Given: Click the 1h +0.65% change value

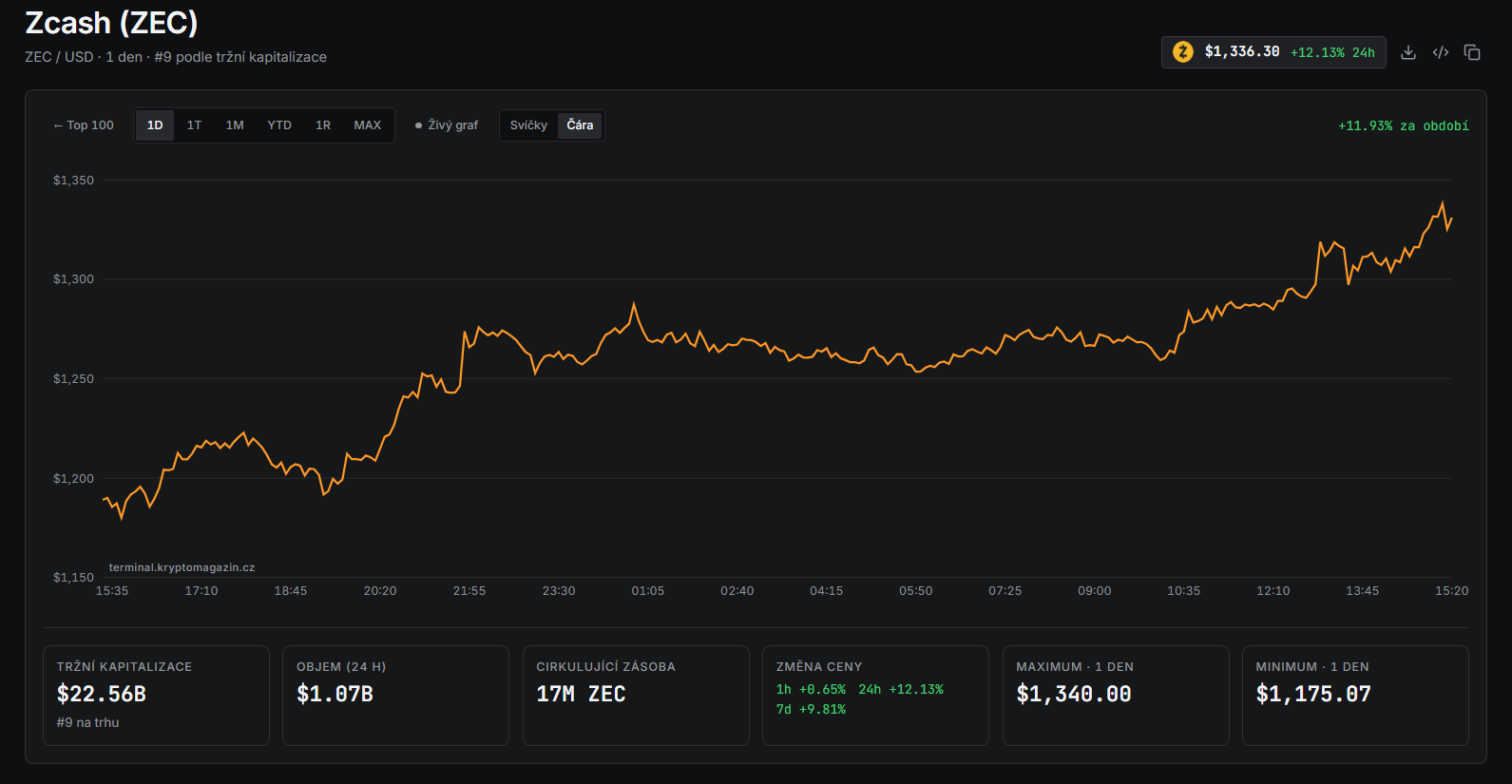Looking at the screenshot, I should click(x=811, y=690).
